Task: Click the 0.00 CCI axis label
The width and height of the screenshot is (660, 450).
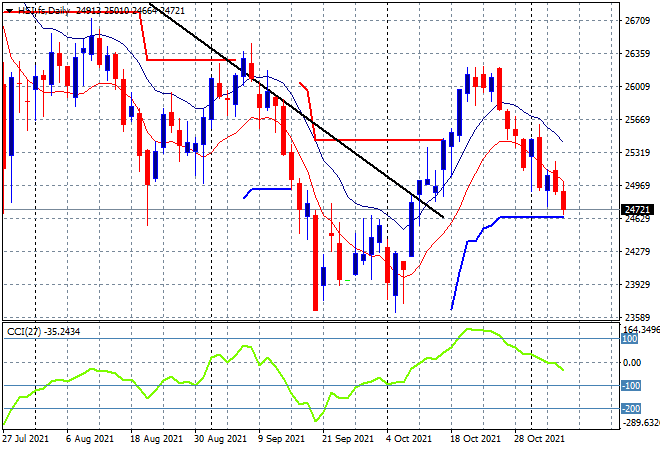Action: [632, 362]
